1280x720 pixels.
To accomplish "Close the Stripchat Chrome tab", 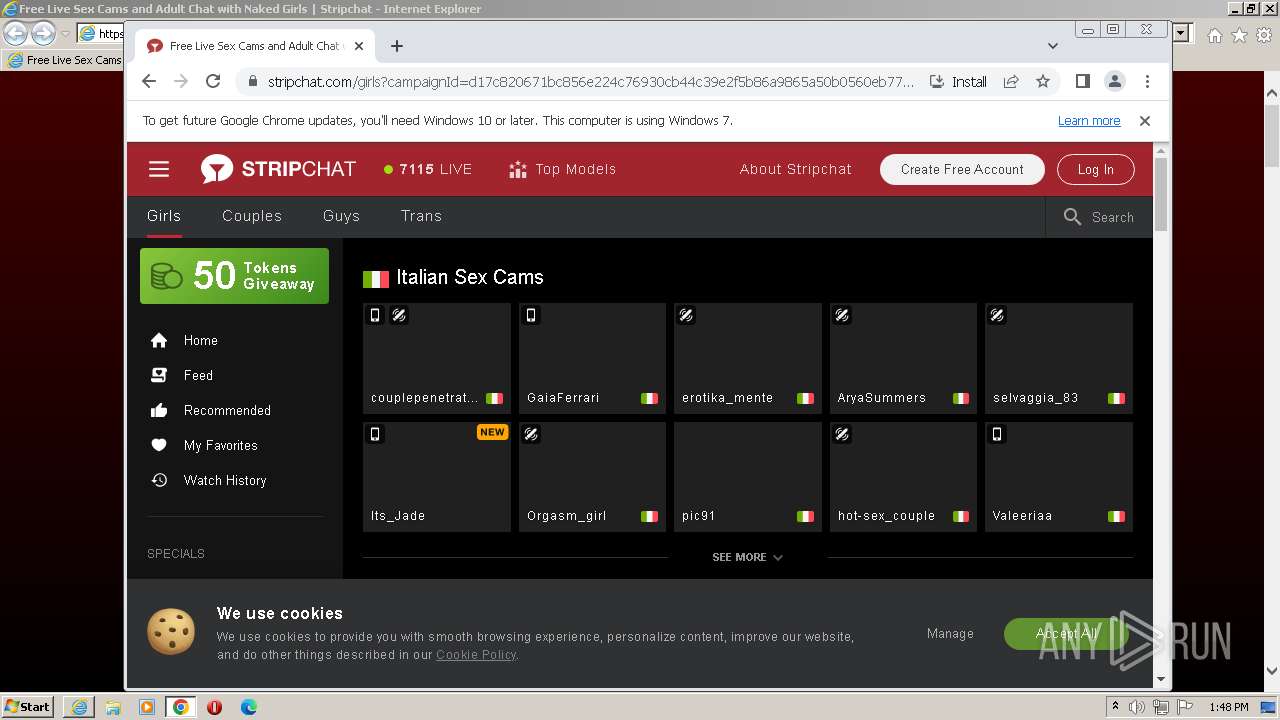I will (359, 46).
